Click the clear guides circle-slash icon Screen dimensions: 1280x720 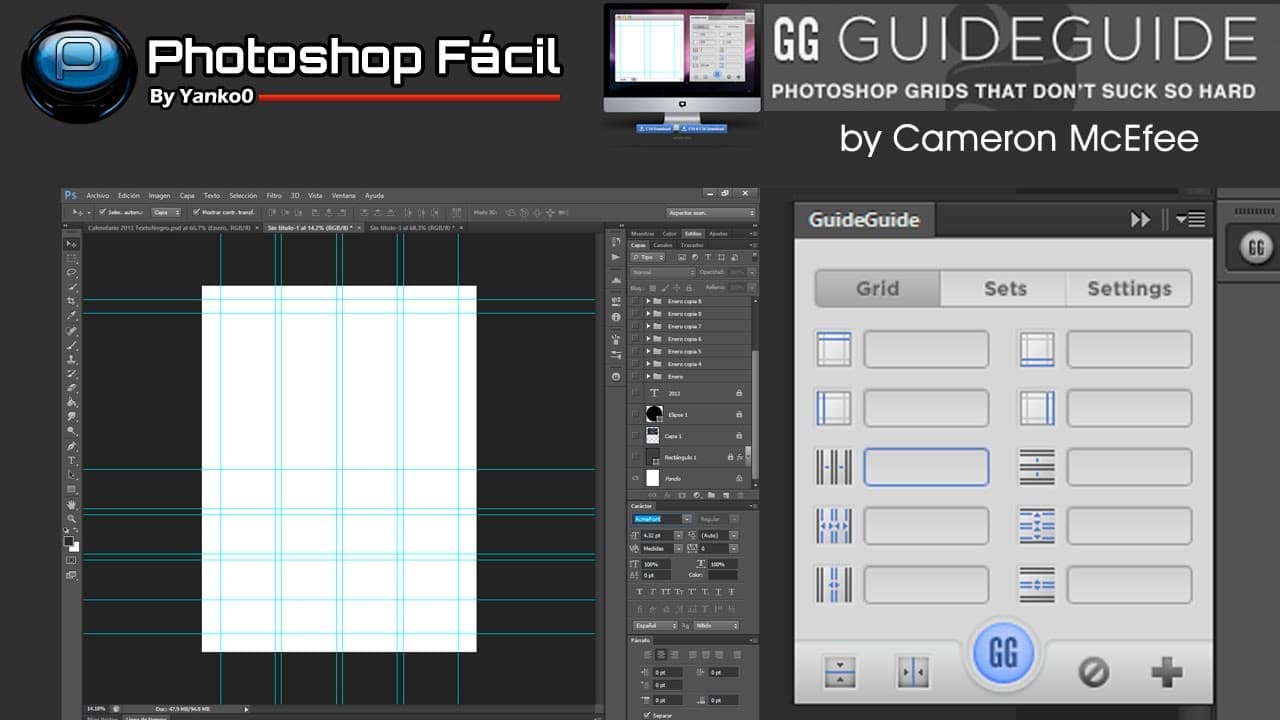pyautogui.click(x=1093, y=673)
